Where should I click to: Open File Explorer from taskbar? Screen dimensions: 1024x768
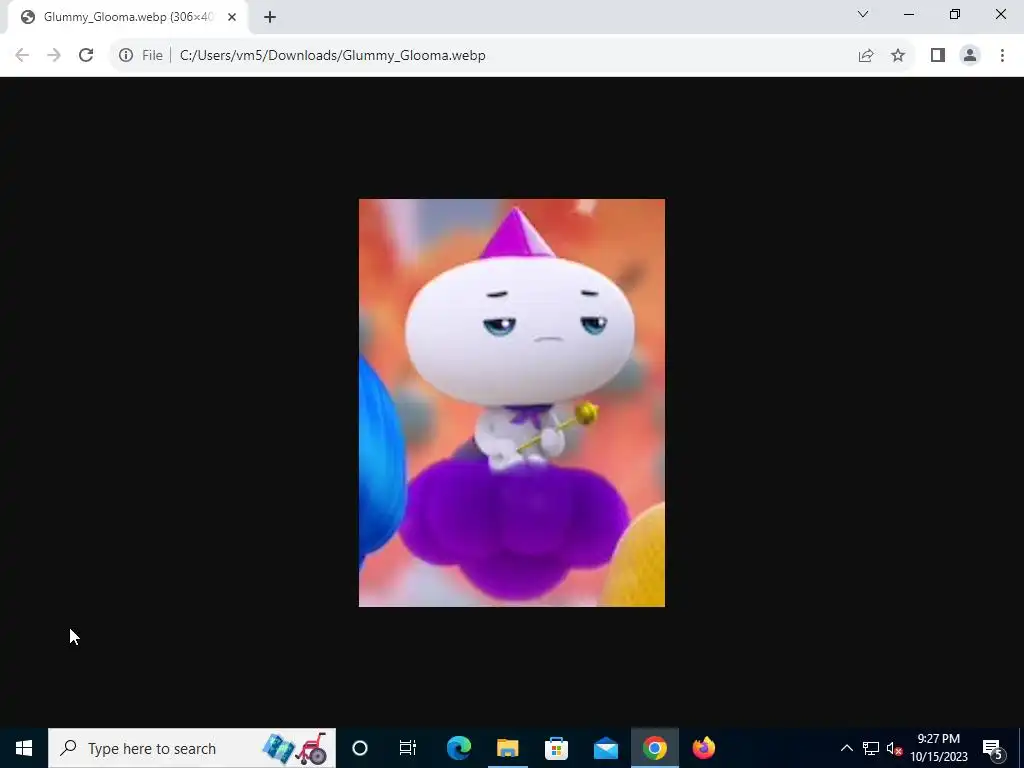[507, 748]
